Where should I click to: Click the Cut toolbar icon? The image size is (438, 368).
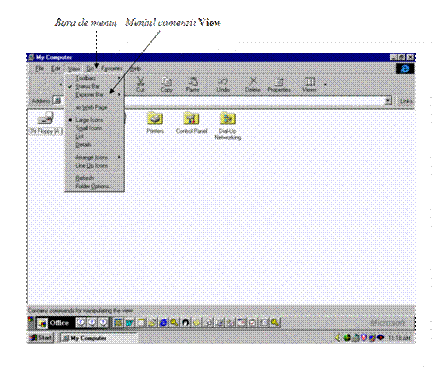click(x=140, y=84)
